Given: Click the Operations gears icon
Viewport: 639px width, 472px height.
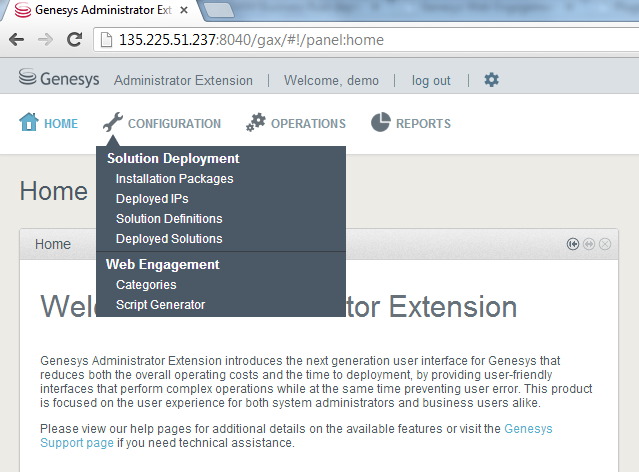Looking at the screenshot, I should click(256, 123).
